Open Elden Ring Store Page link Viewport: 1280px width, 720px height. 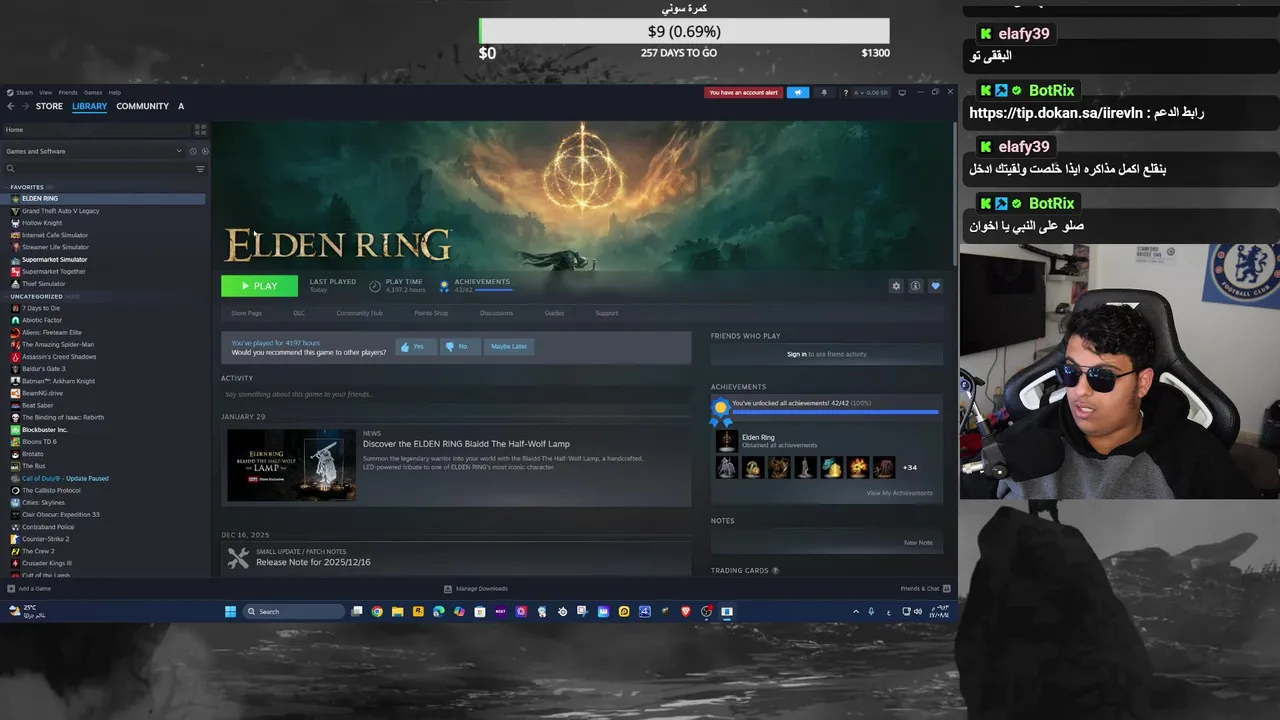click(x=246, y=313)
